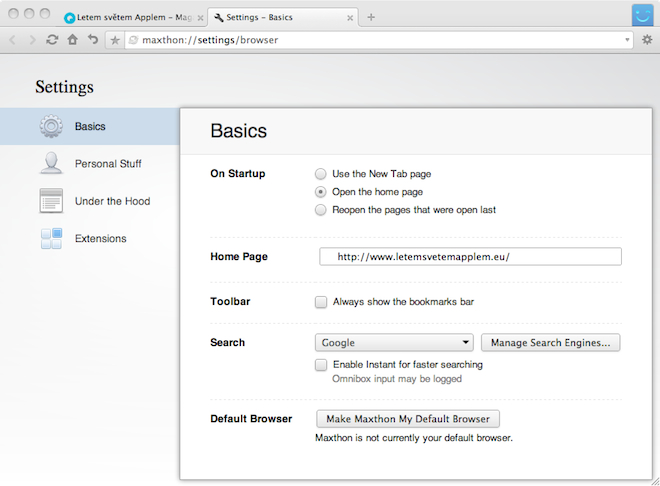Click the Under the Hood page icon
This screenshot has height=486, width=660.
pyautogui.click(x=51, y=201)
